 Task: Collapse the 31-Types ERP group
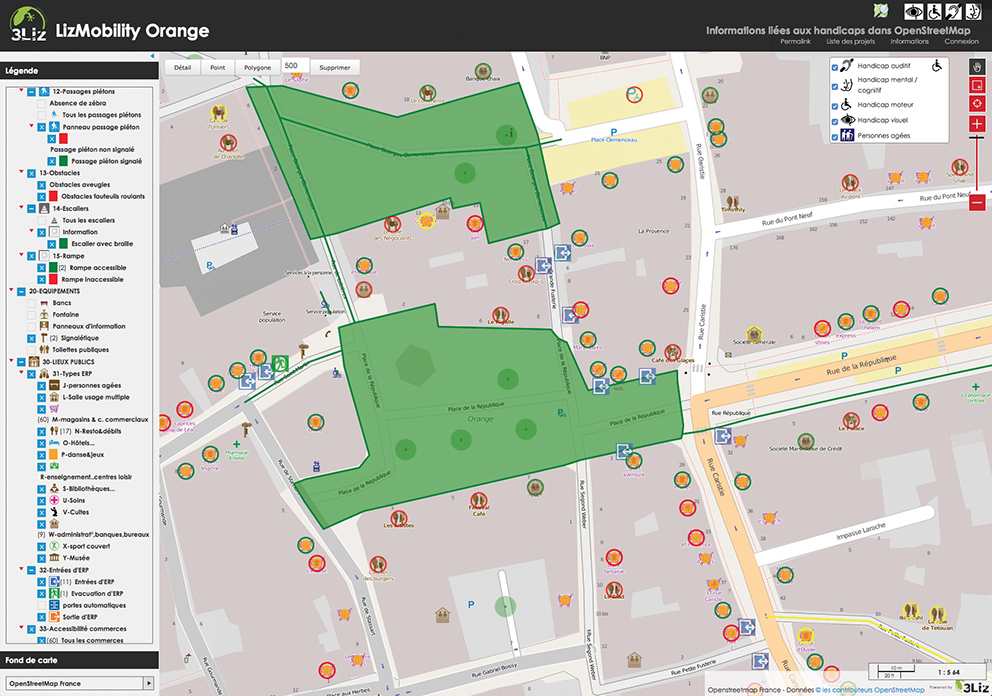pos(21,373)
